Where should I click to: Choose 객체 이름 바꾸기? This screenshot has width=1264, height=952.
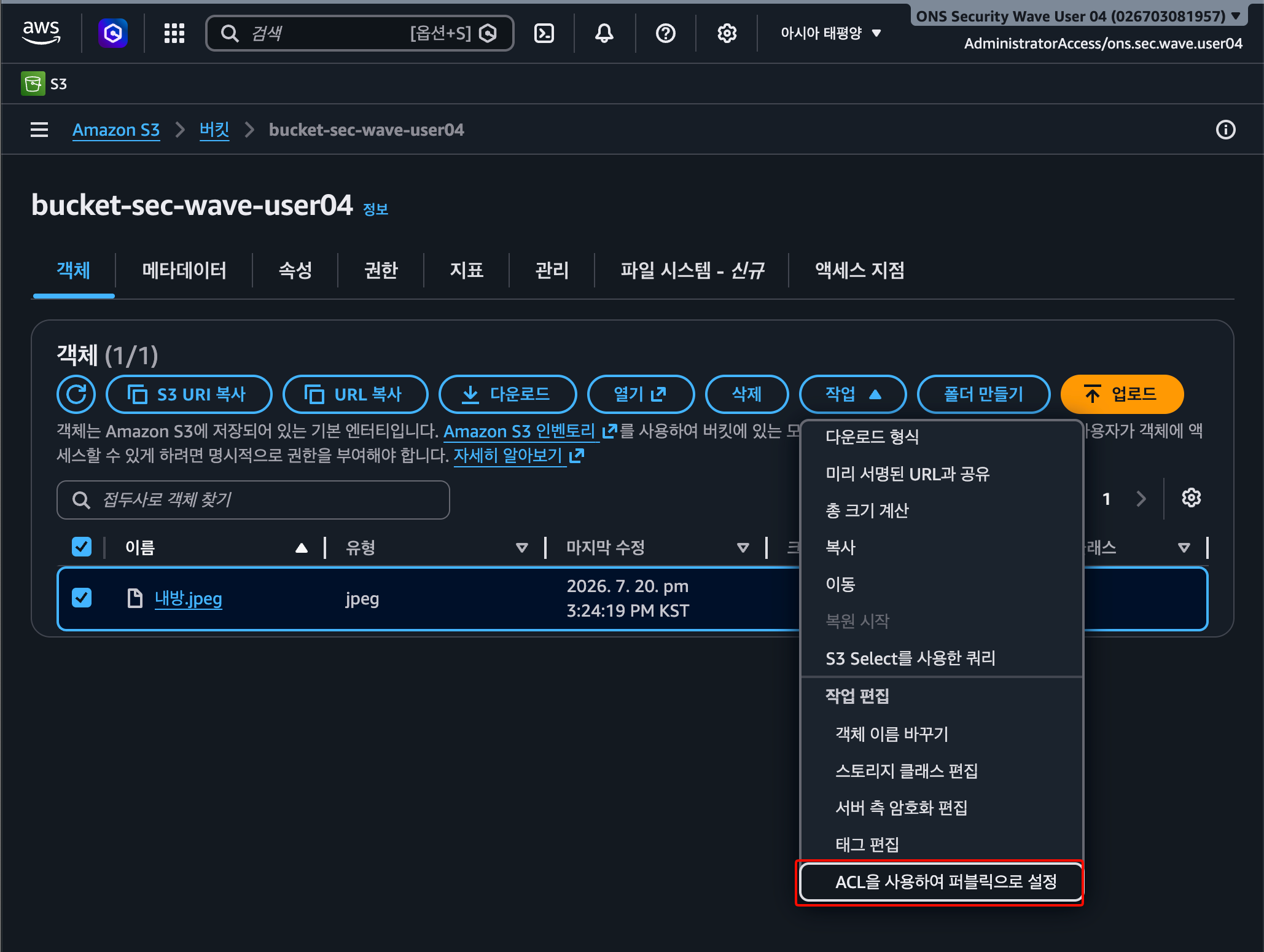pos(942,734)
